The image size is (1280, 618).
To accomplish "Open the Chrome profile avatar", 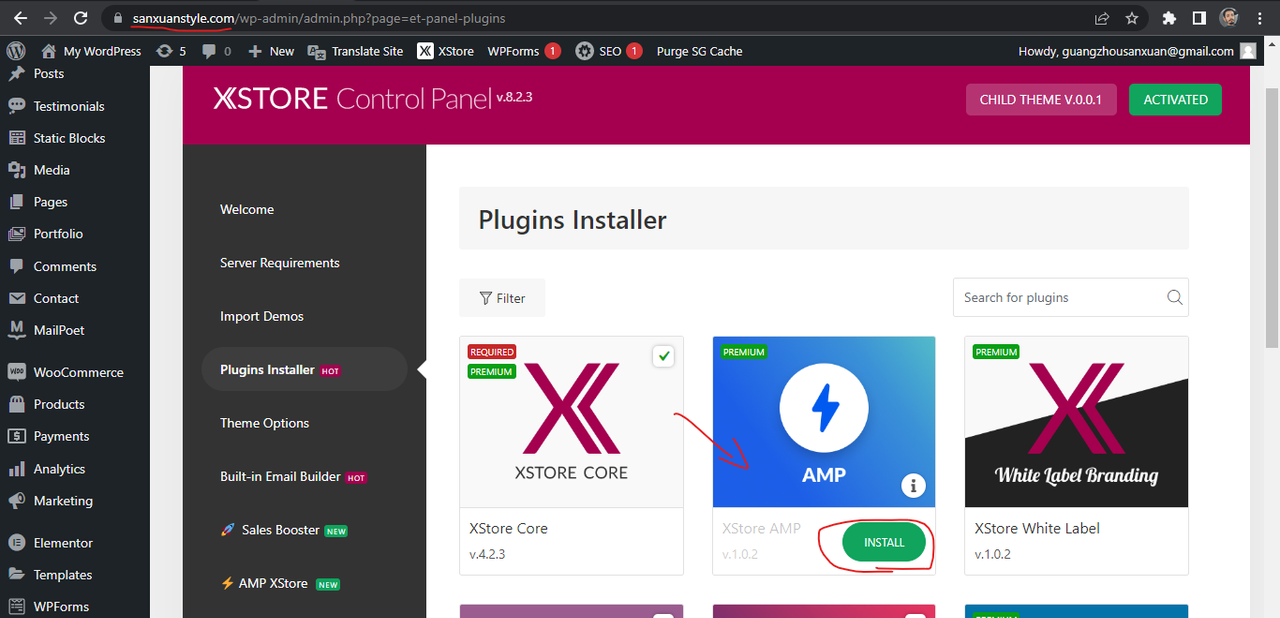I will [1229, 18].
